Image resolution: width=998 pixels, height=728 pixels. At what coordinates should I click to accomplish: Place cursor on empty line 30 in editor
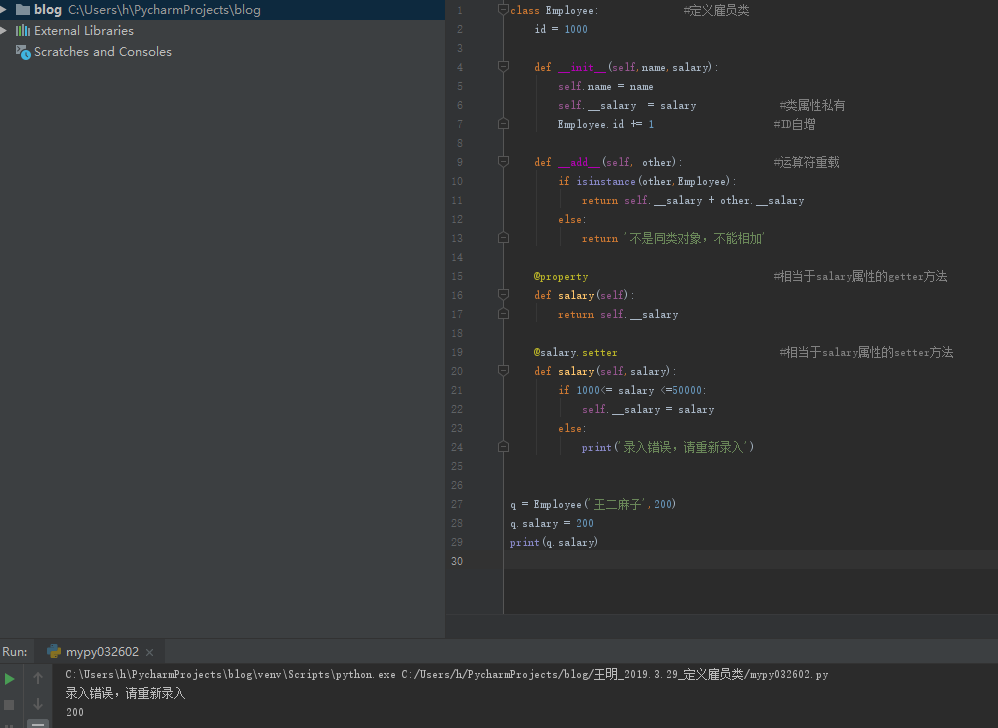tap(751, 561)
